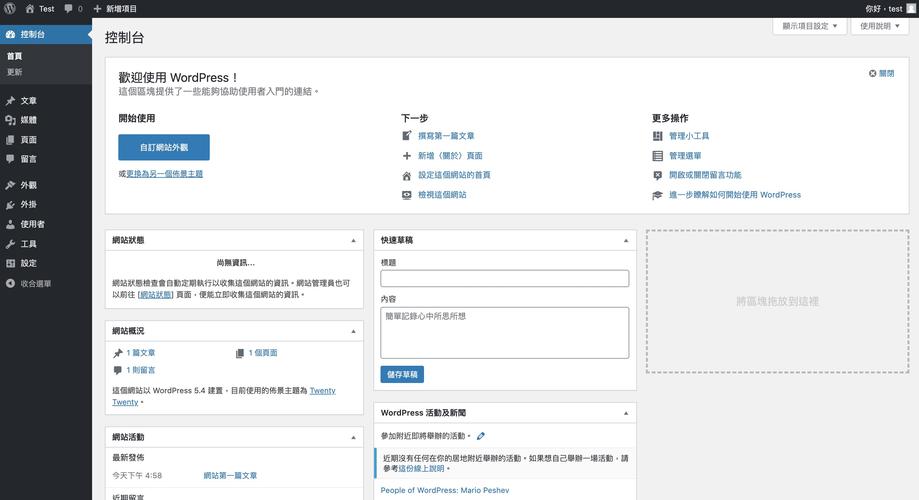Click the 將區塊拖放到這裡 drop zone
Viewport: 919px width, 500px height.
(x=777, y=301)
